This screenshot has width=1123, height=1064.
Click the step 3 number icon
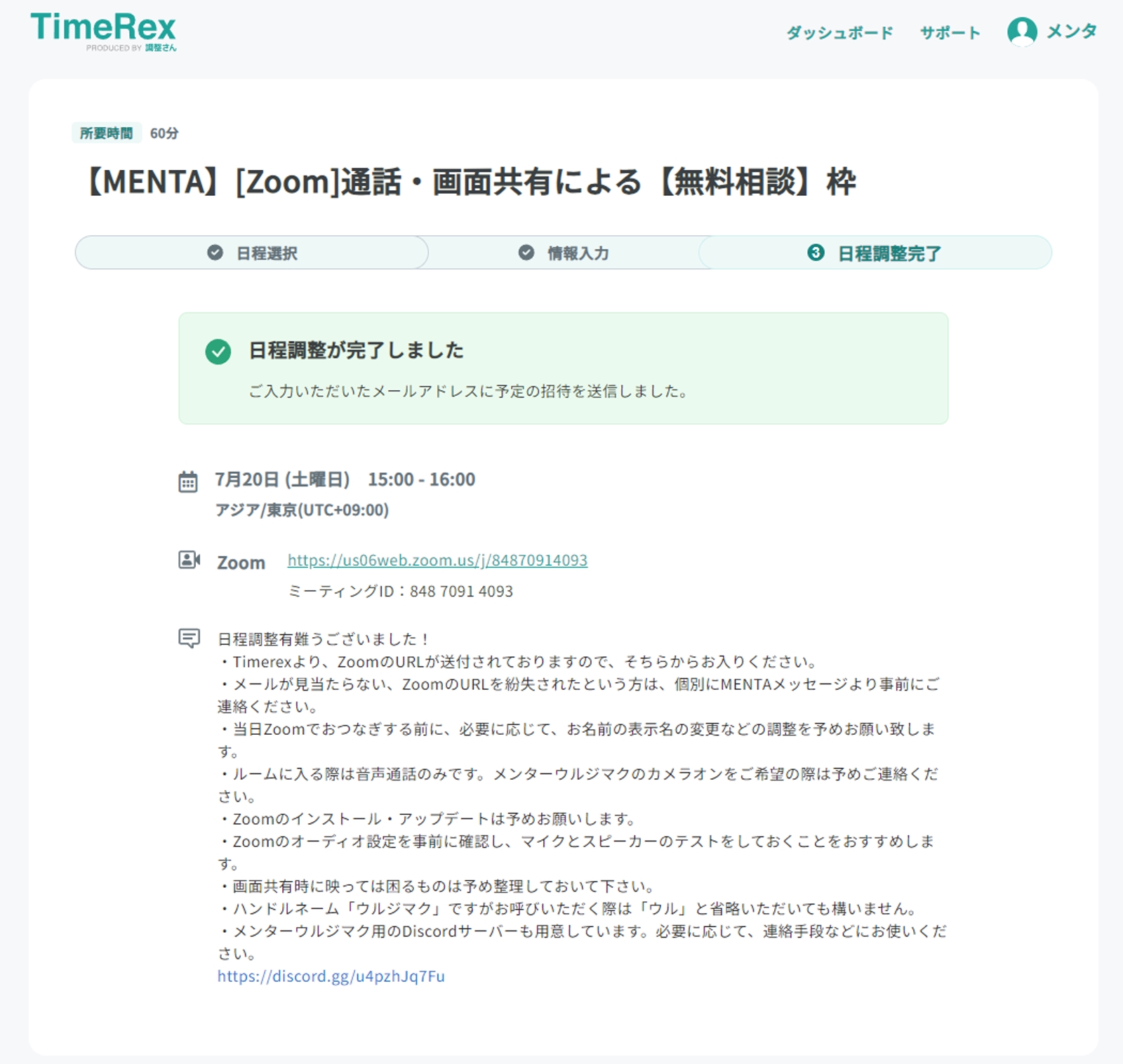[x=816, y=253]
